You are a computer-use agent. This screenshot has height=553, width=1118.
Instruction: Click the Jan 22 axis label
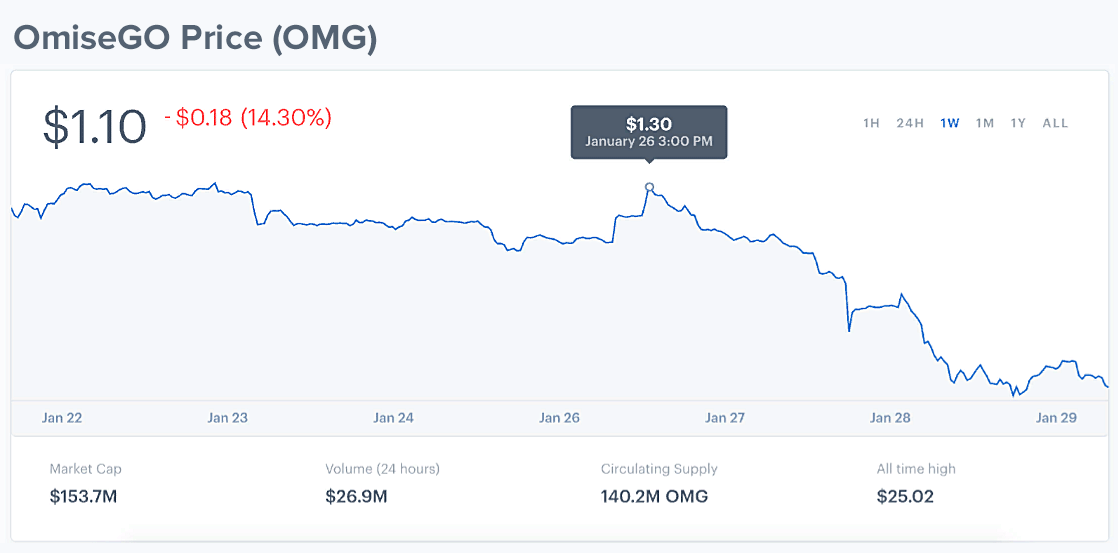click(62, 418)
